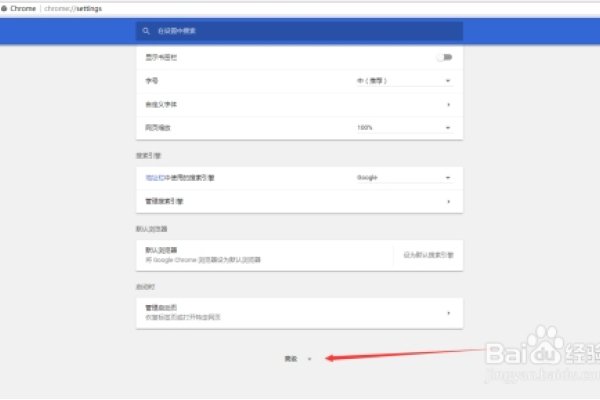
Task: Expand the 高级 advanced section
Action: [x=298, y=359]
